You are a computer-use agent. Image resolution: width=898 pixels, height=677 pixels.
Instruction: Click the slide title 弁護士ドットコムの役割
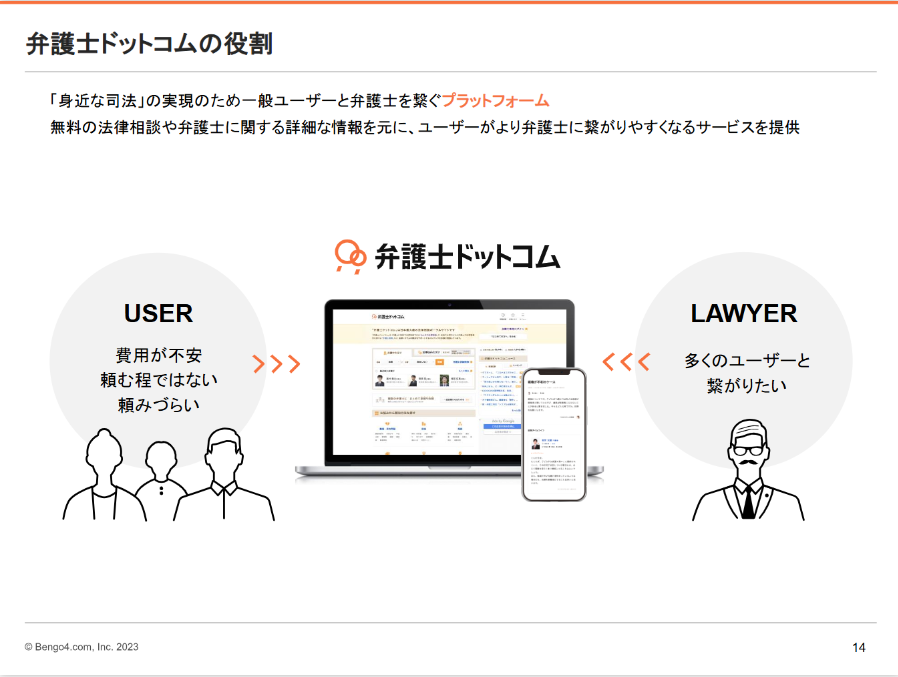pos(149,44)
